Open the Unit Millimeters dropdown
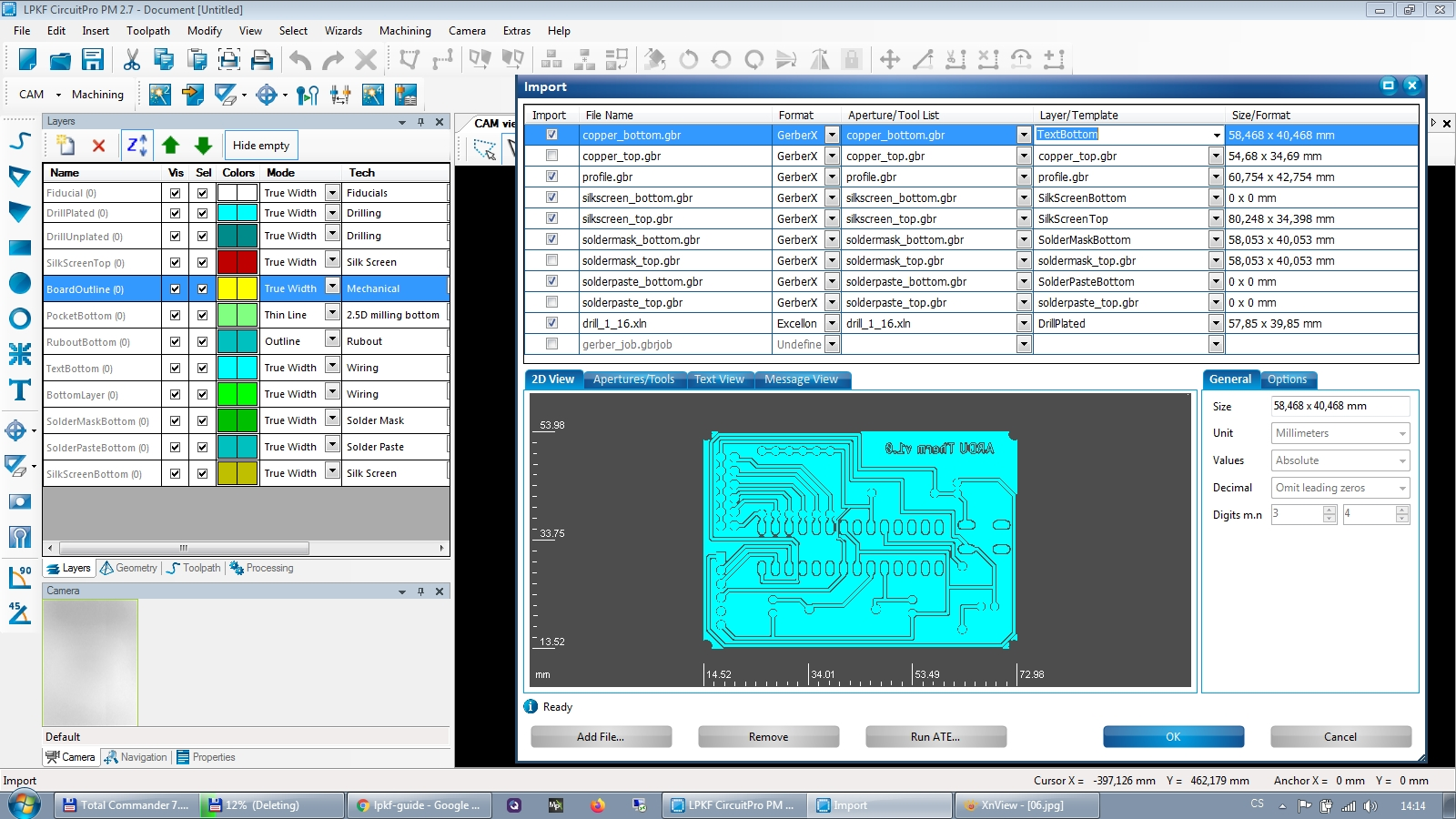Viewport: 1456px width, 819px height. (x=1340, y=433)
